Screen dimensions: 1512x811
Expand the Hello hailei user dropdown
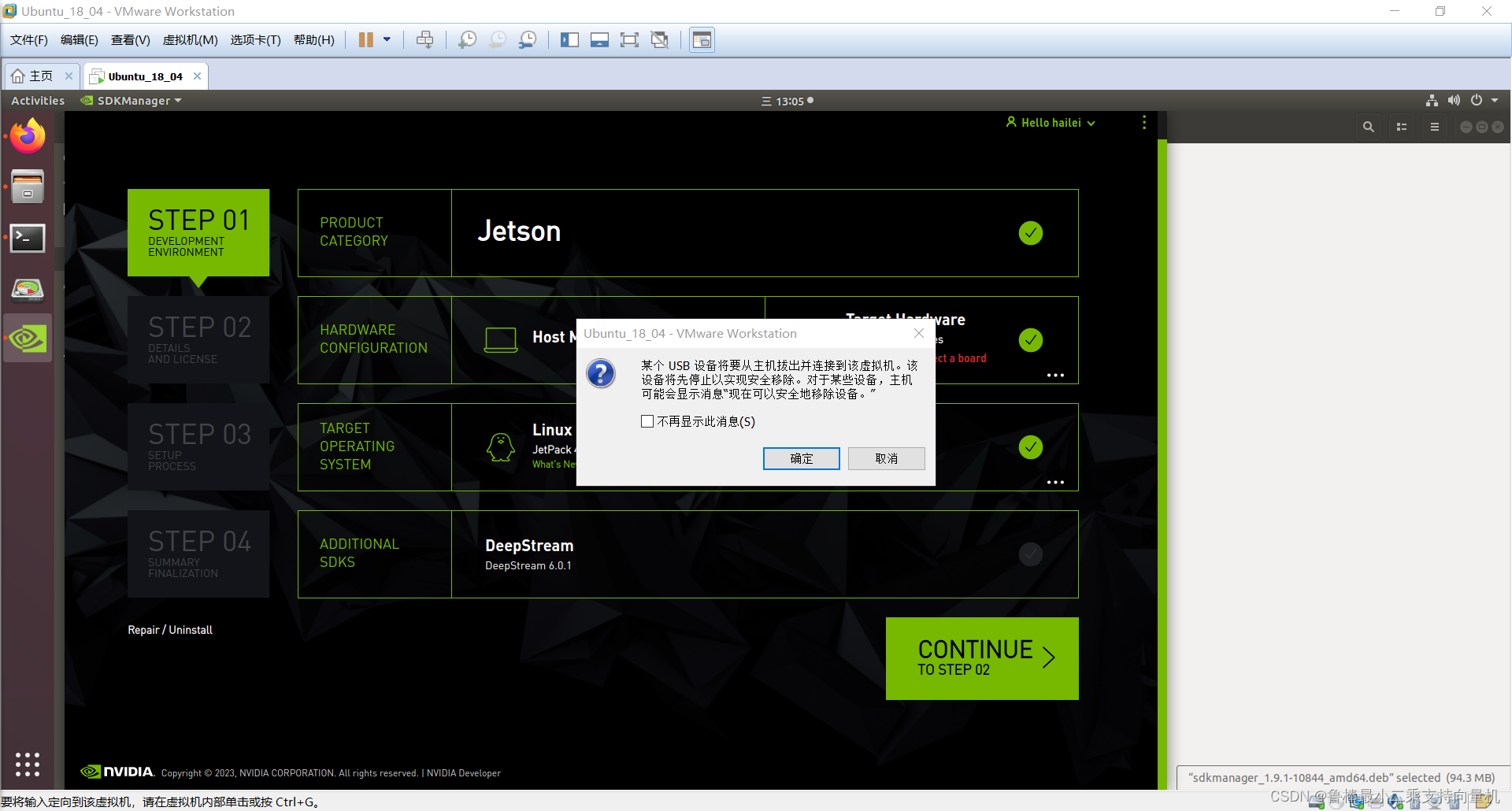pos(1051,123)
